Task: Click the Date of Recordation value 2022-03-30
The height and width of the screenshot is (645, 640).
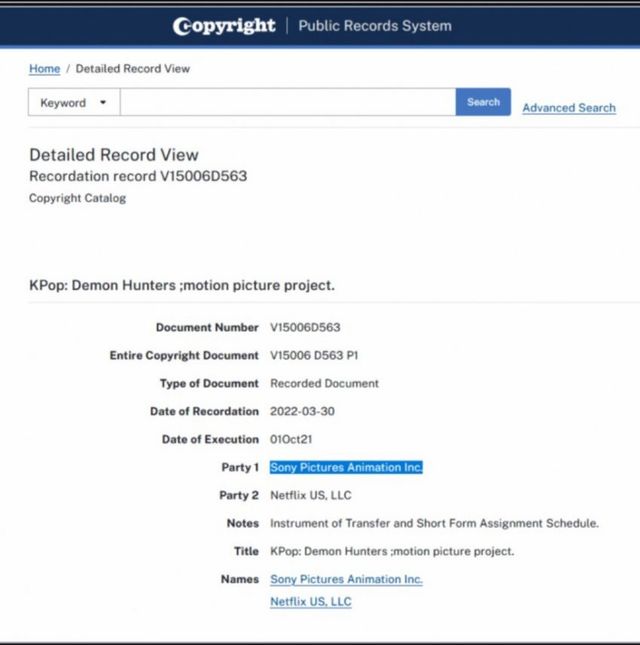Action: pos(304,412)
